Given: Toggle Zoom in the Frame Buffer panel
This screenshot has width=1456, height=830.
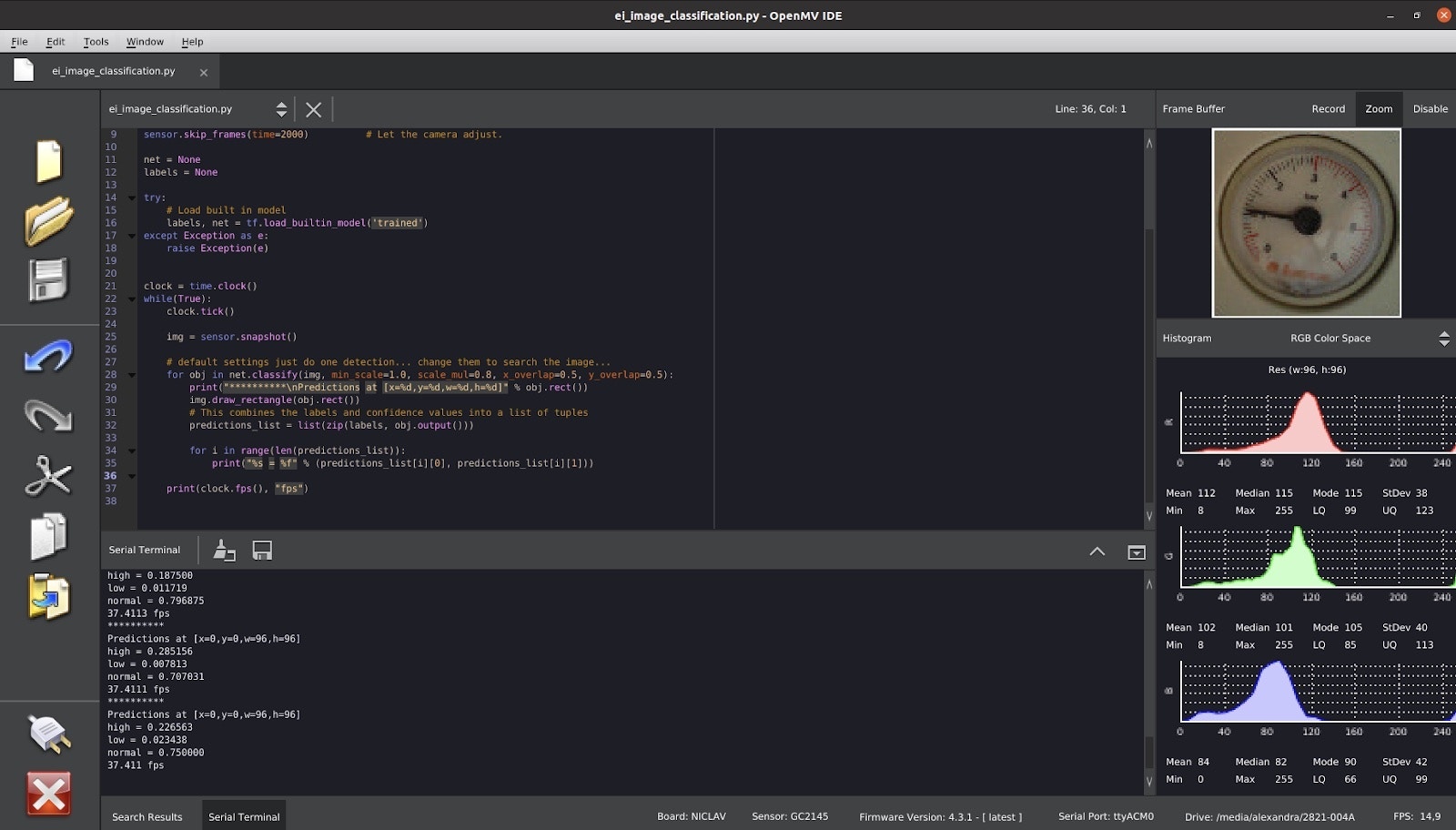Looking at the screenshot, I should click(1378, 109).
